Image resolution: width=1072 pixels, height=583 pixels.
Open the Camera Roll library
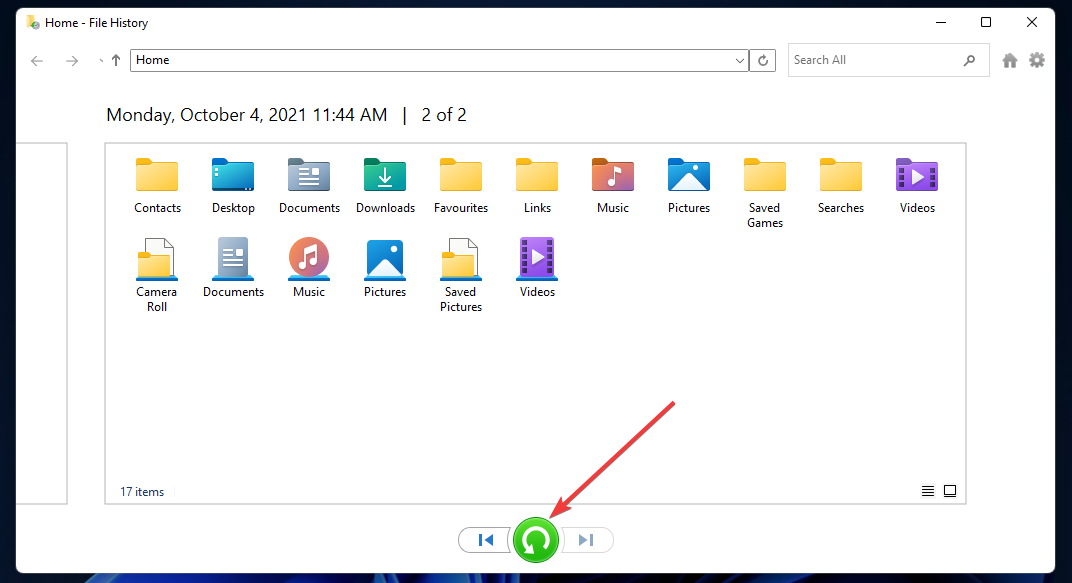157,275
